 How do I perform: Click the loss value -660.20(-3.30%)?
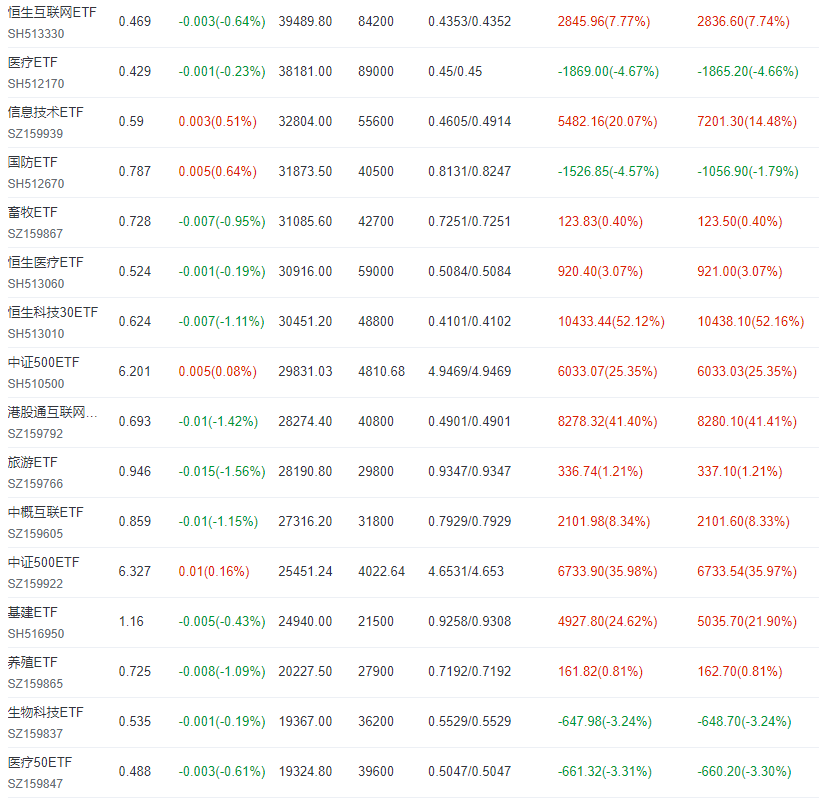[x=744, y=771]
